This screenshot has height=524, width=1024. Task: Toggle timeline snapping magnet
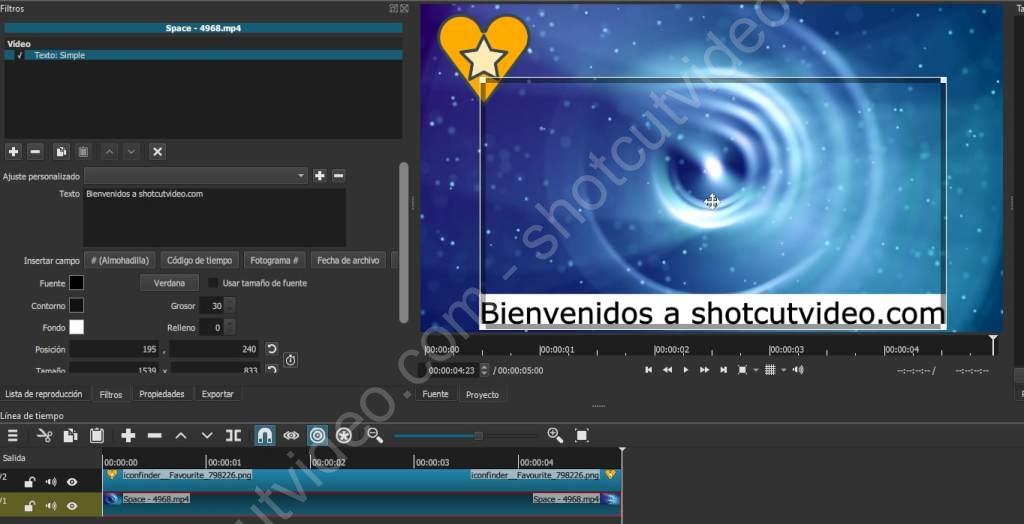(264, 436)
